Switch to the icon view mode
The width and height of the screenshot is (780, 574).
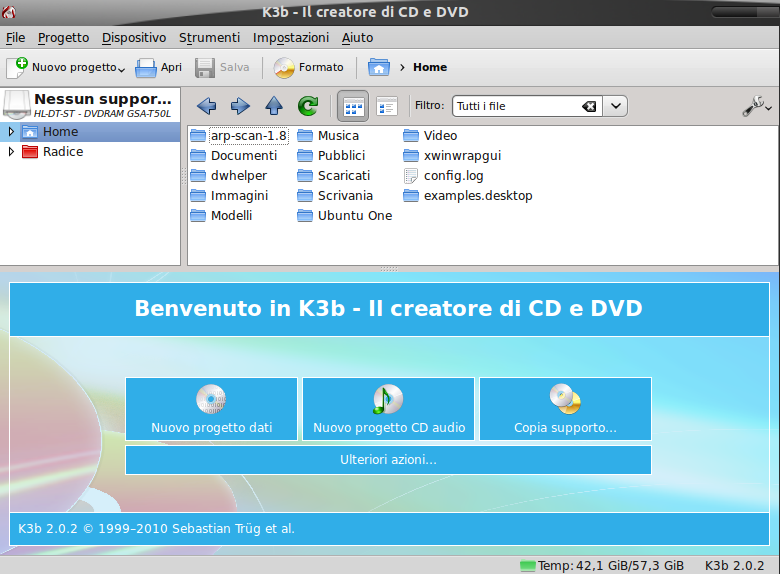tap(353, 106)
